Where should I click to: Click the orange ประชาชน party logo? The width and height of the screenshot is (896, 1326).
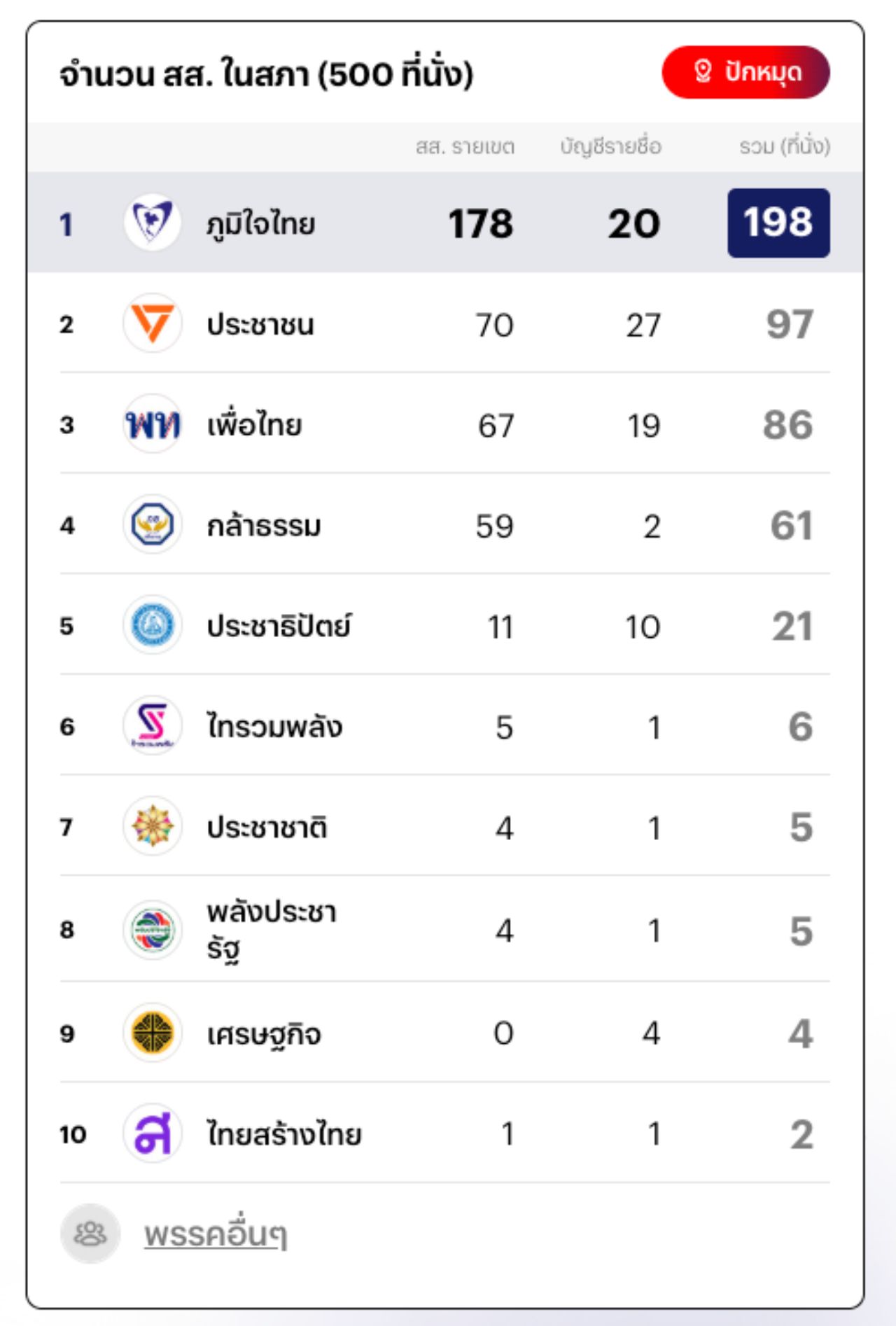click(153, 323)
